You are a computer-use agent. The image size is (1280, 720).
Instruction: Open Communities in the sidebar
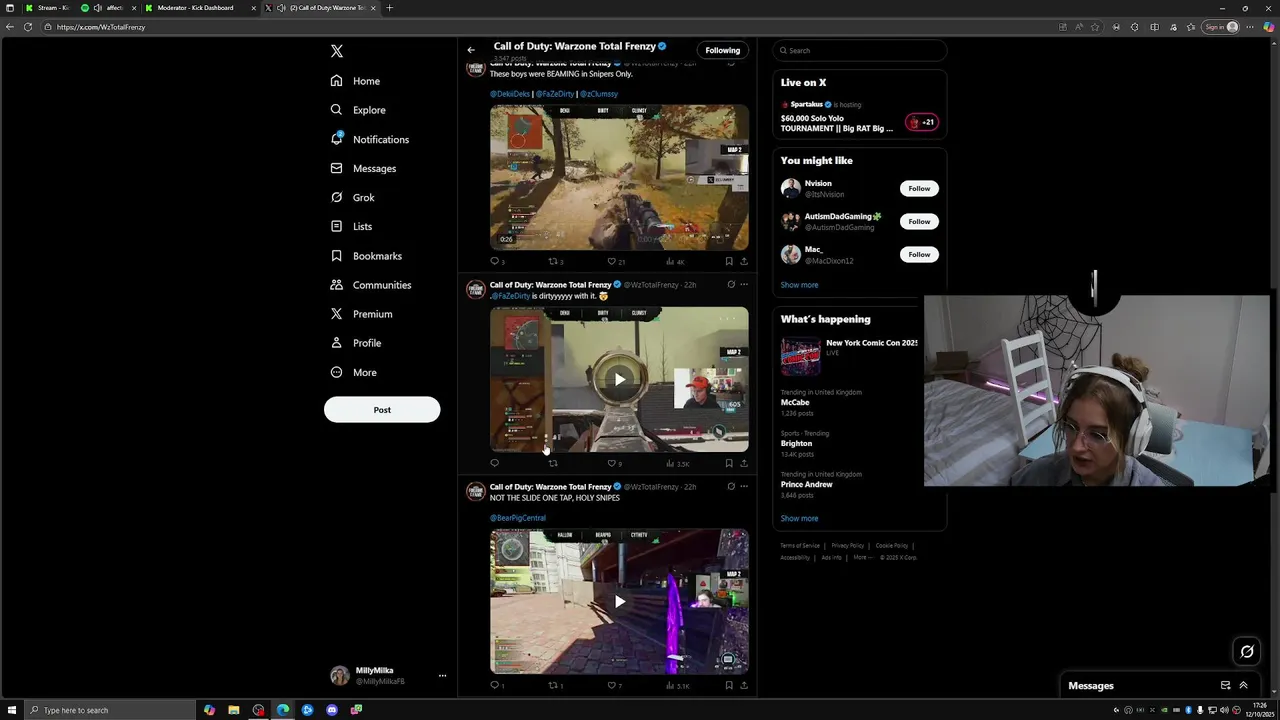371,285
